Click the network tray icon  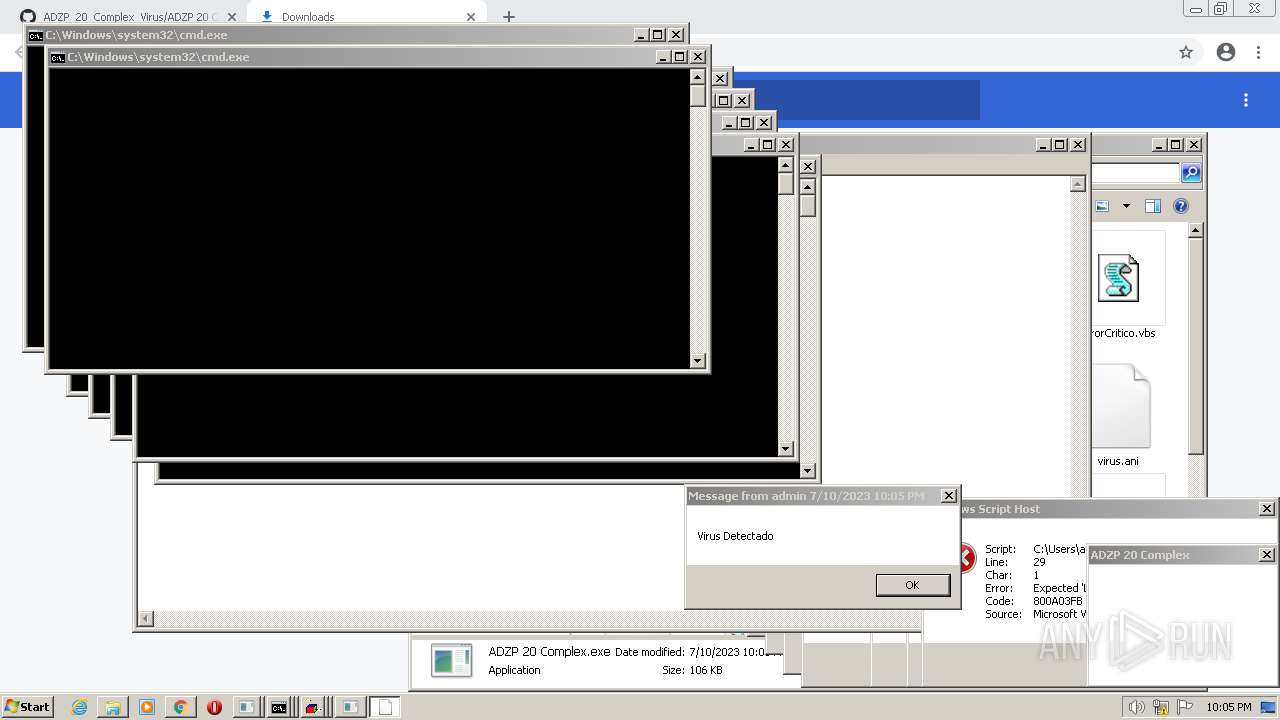(x=1161, y=707)
